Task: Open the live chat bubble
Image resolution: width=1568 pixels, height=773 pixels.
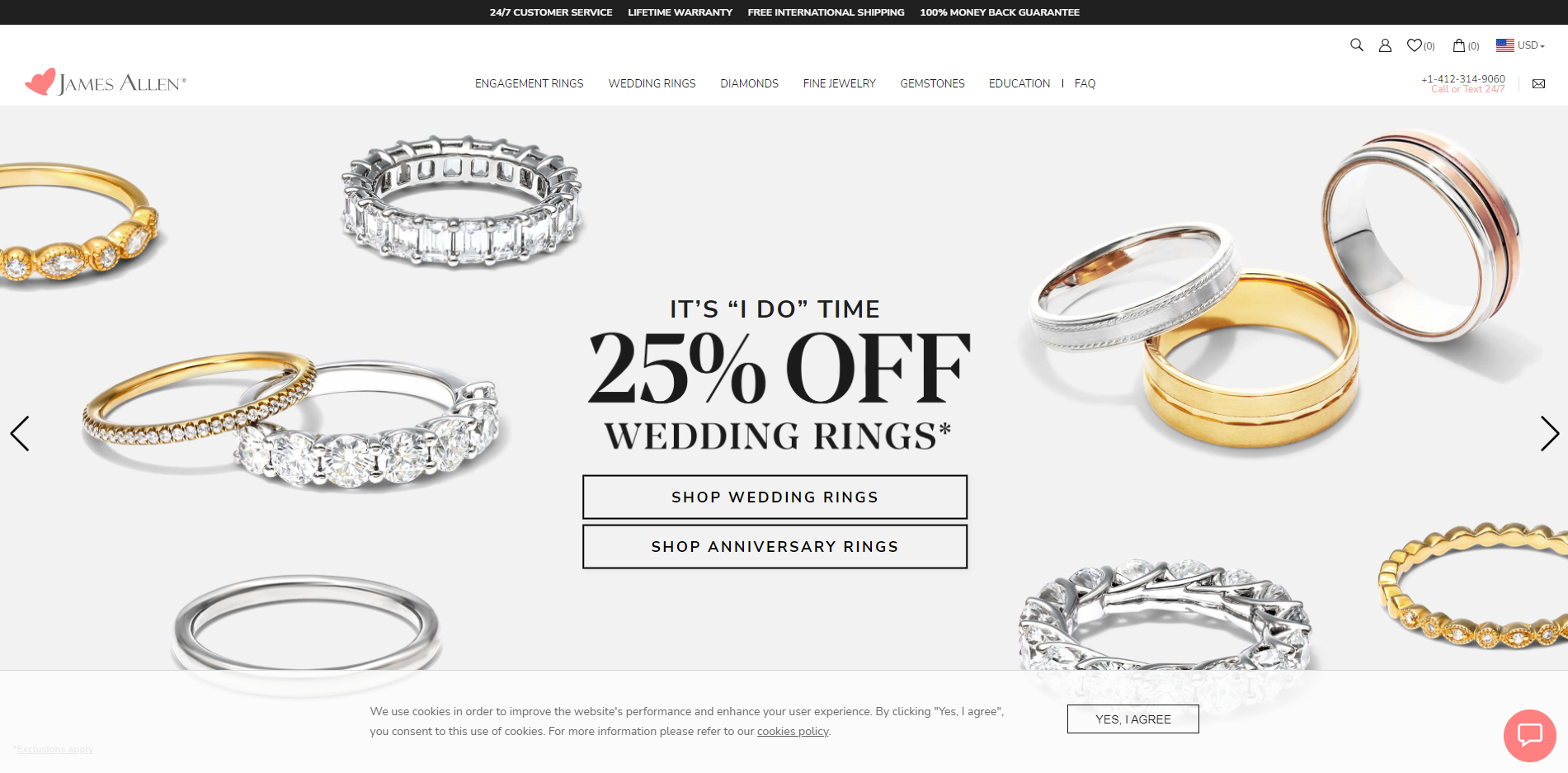Action: tap(1529, 735)
